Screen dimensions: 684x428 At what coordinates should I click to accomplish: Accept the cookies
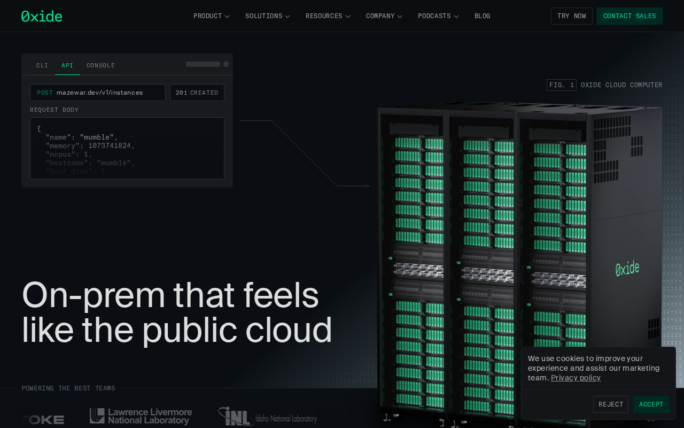(651, 404)
